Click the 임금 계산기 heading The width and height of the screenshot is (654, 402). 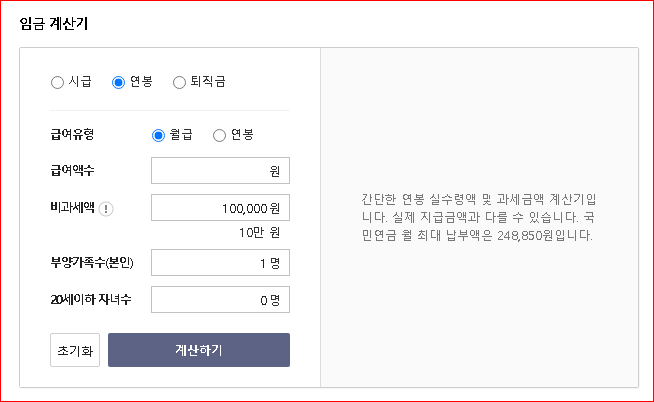pyautogui.click(x=54, y=23)
